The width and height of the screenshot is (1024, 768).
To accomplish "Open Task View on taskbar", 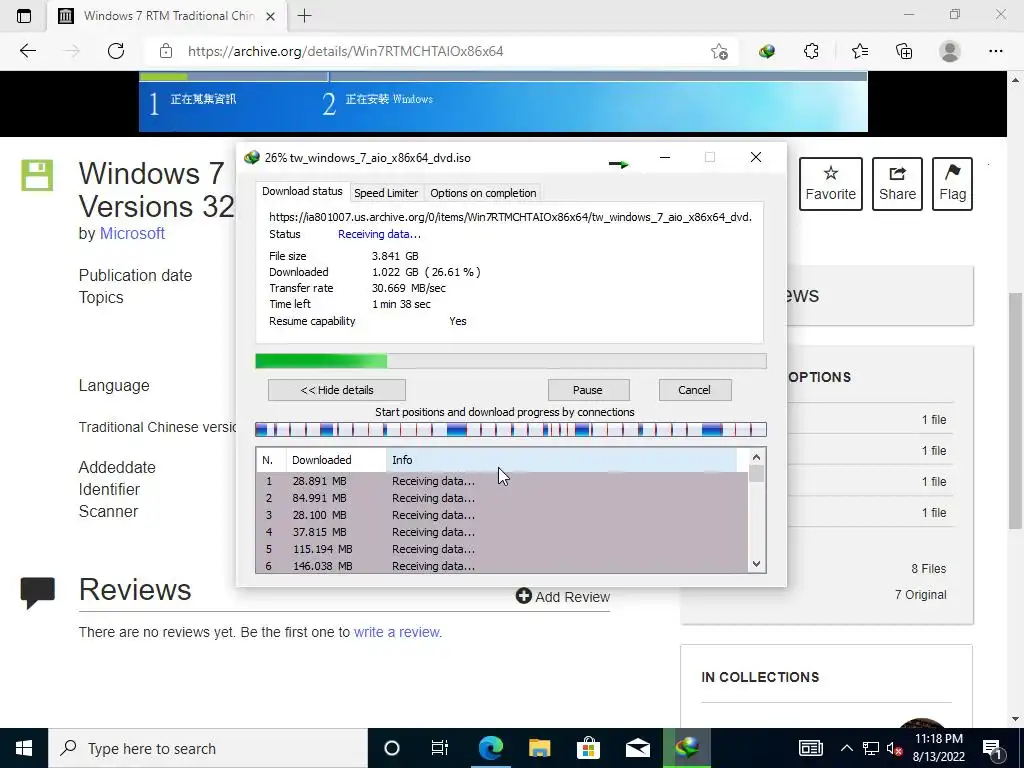I will [440, 748].
